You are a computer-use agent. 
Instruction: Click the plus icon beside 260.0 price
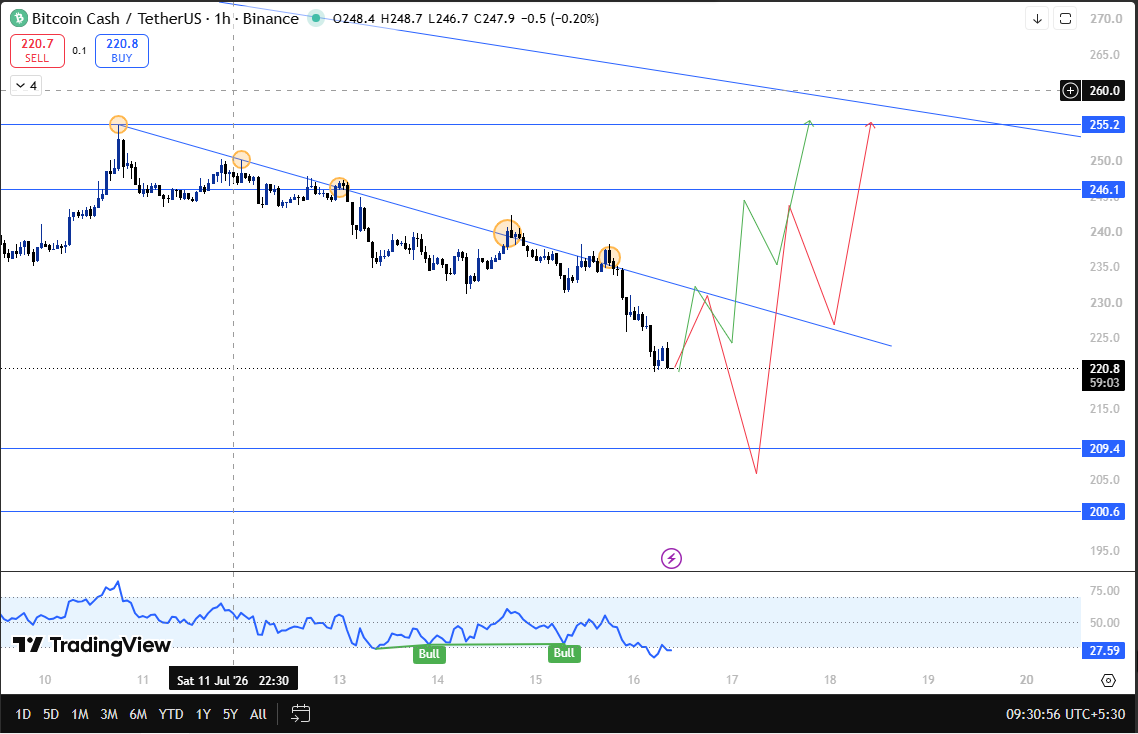[1071, 91]
